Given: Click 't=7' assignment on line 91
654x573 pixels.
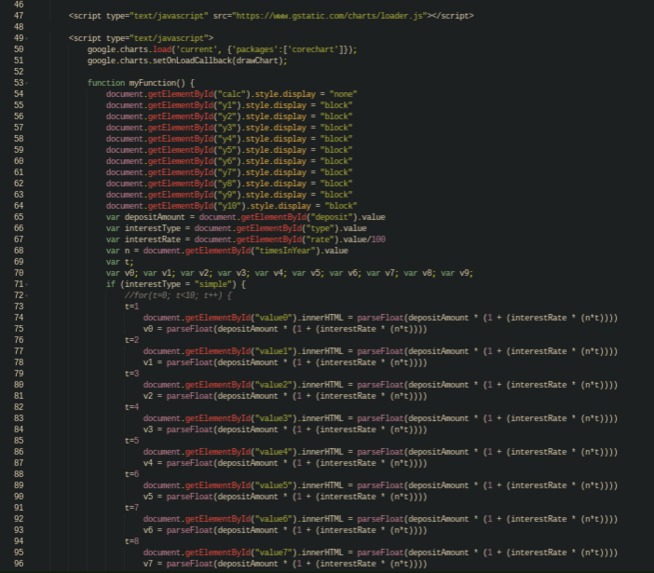Looking at the screenshot, I should tap(132, 508).
